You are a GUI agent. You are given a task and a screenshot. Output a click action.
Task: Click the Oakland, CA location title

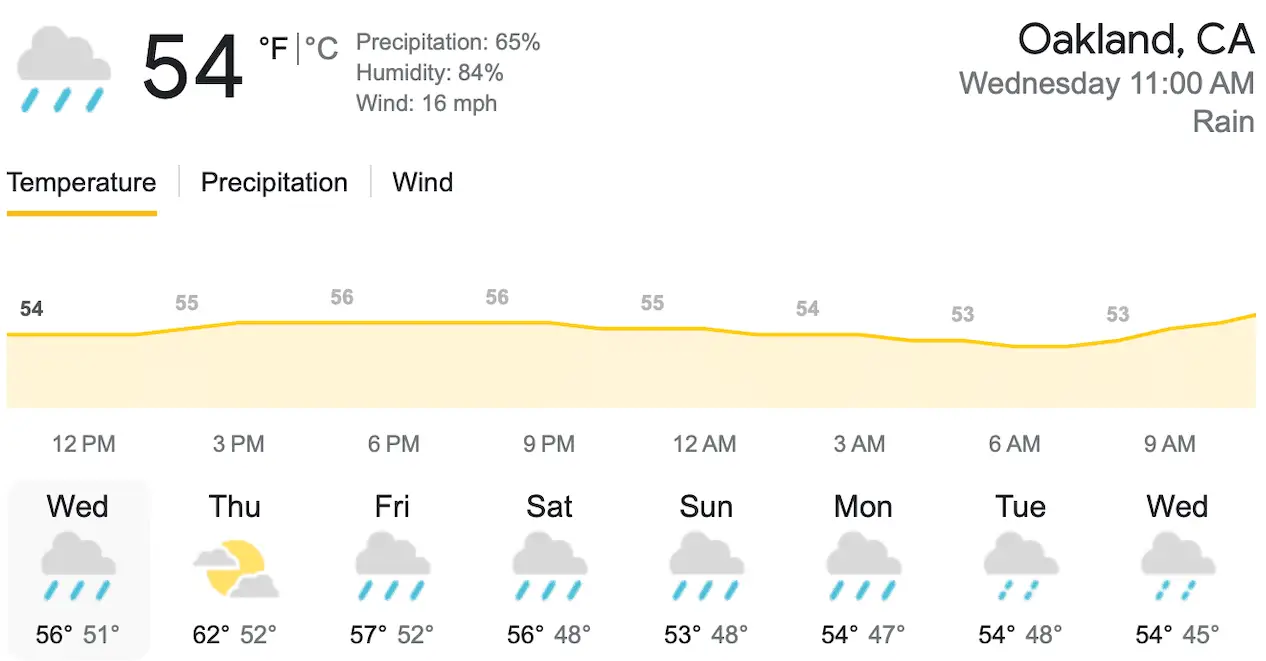pyautogui.click(x=1136, y=40)
